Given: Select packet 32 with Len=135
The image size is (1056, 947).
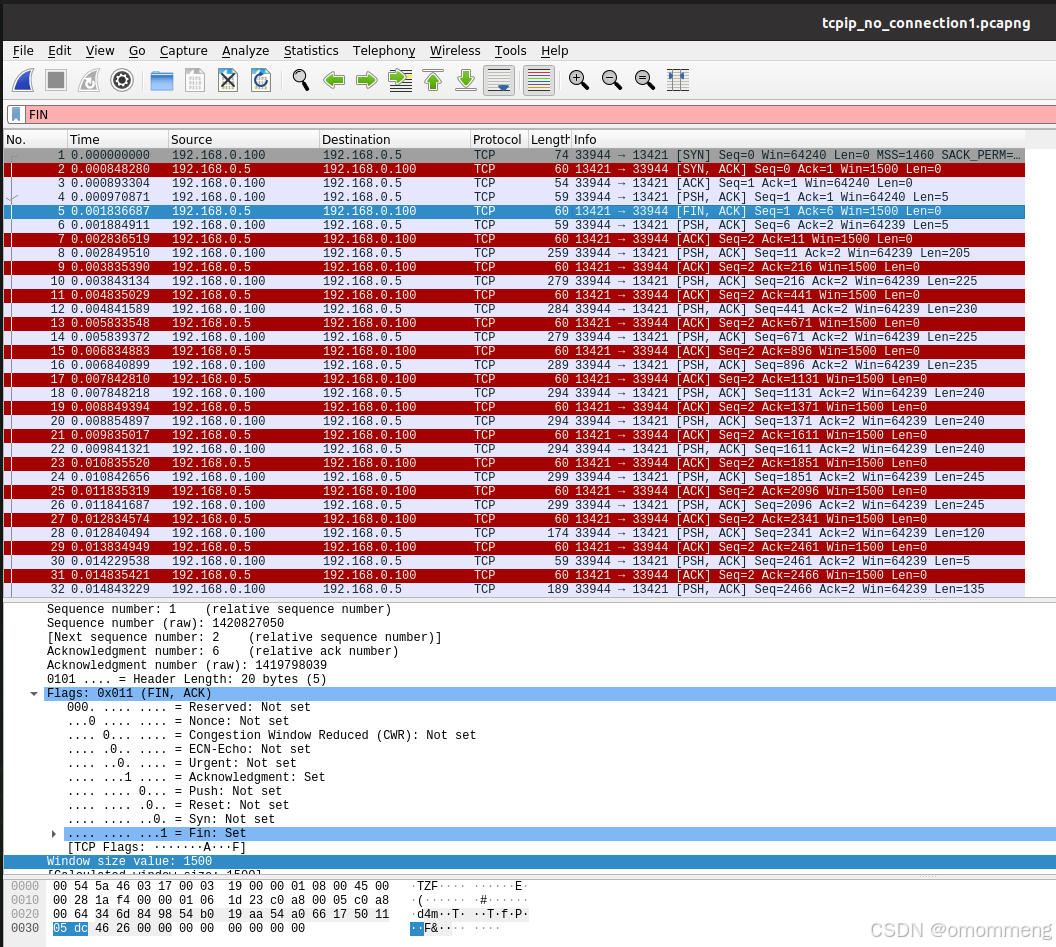Looking at the screenshot, I should pyautogui.click(x=515, y=589).
